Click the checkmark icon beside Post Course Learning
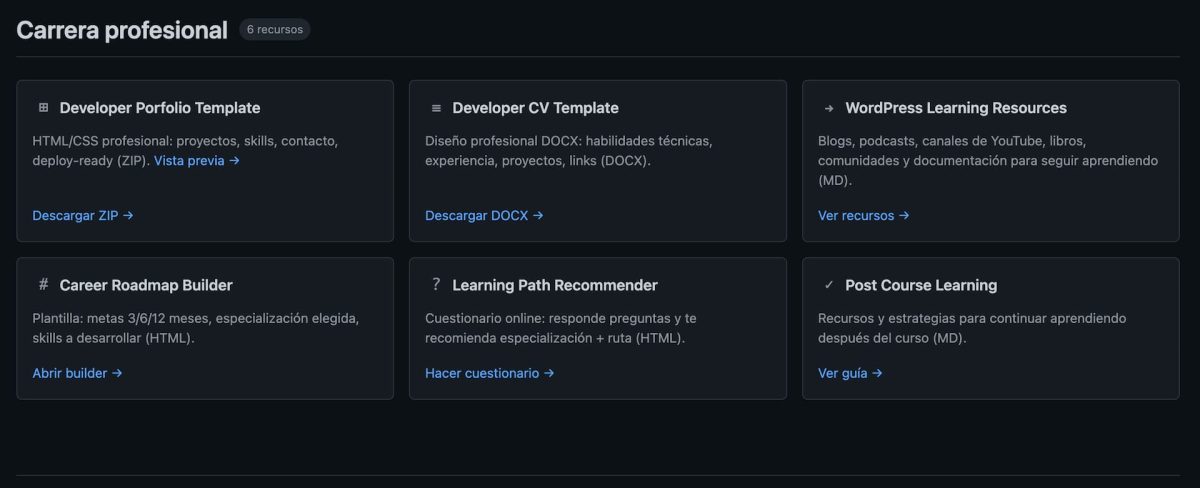1200x488 pixels. tap(828, 285)
